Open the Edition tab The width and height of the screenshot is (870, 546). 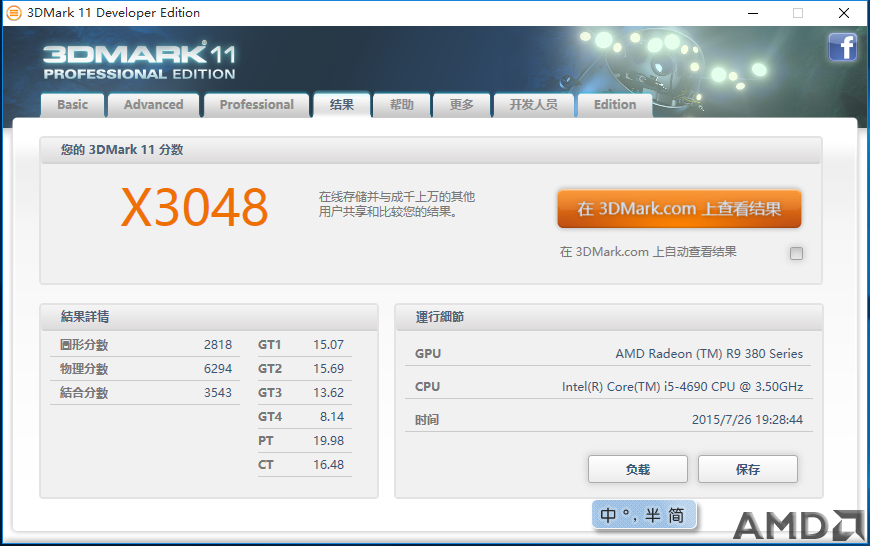(x=615, y=105)
